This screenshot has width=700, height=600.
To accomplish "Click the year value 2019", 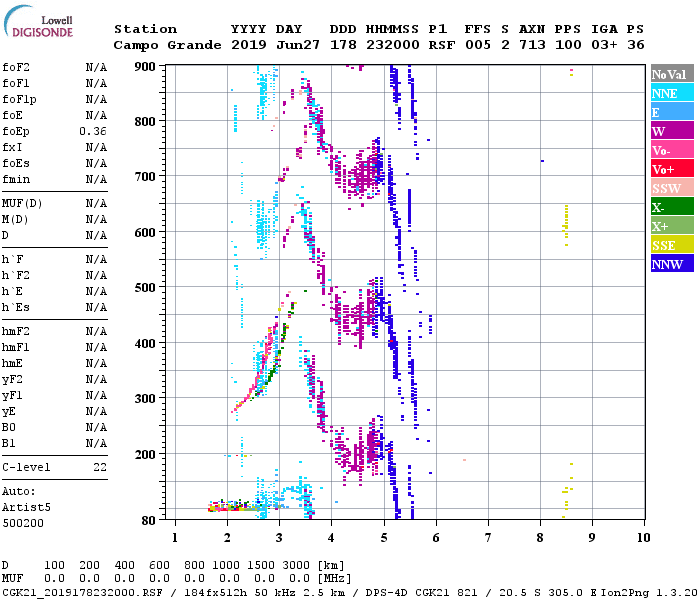I will tap(249, 45).
